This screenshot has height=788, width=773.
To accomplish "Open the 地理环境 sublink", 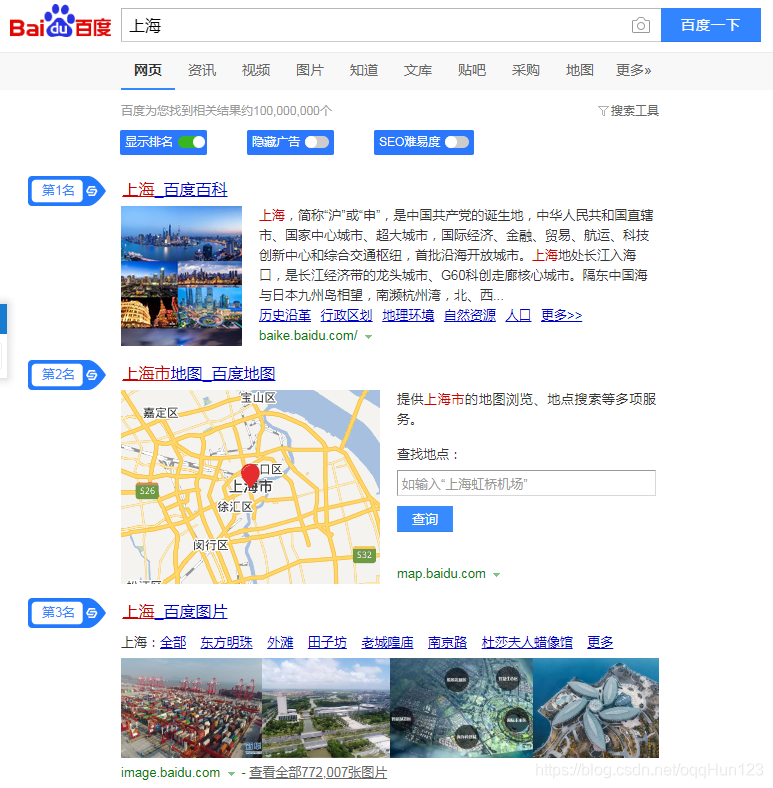I will [x=408, y=316].
